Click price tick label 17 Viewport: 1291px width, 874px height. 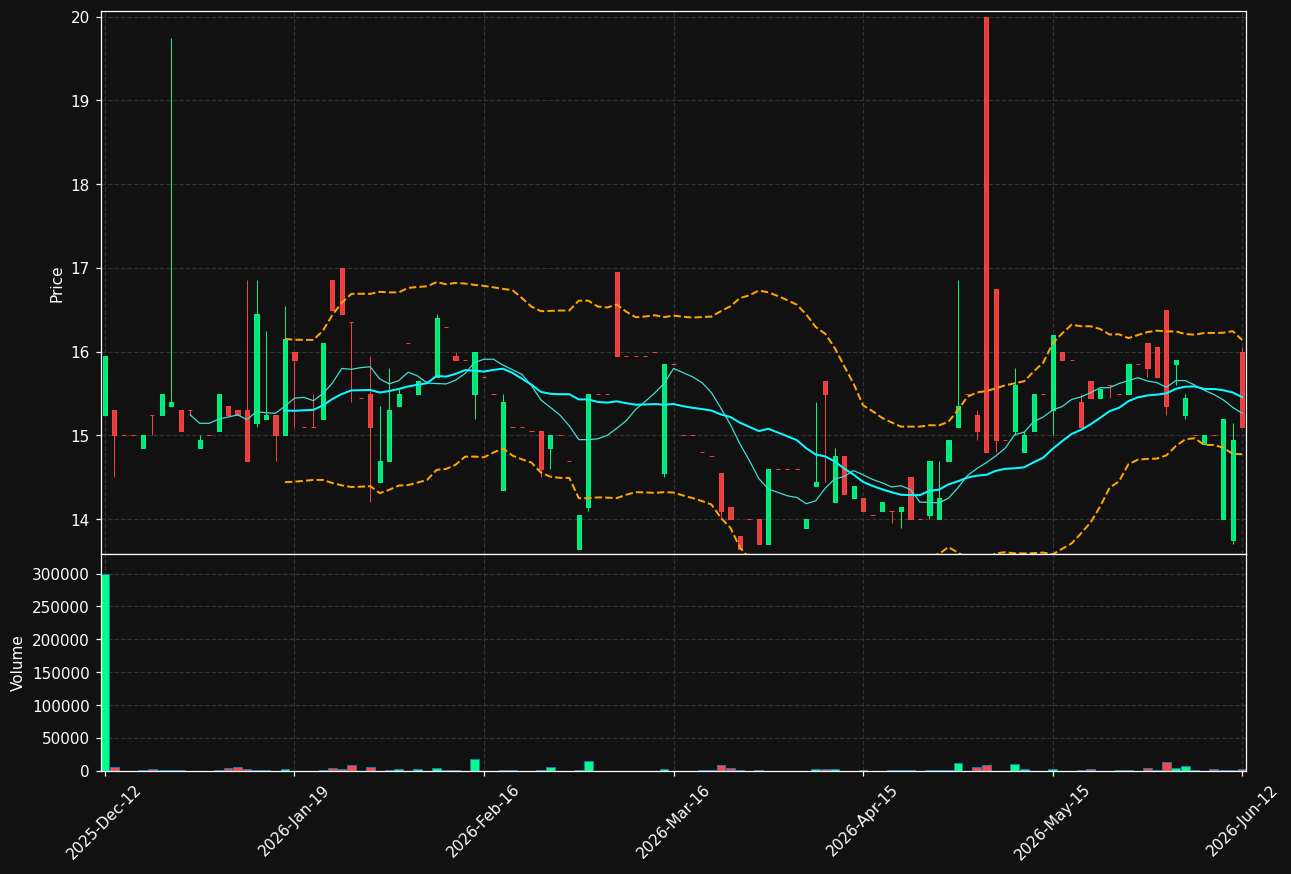point(80,269)
